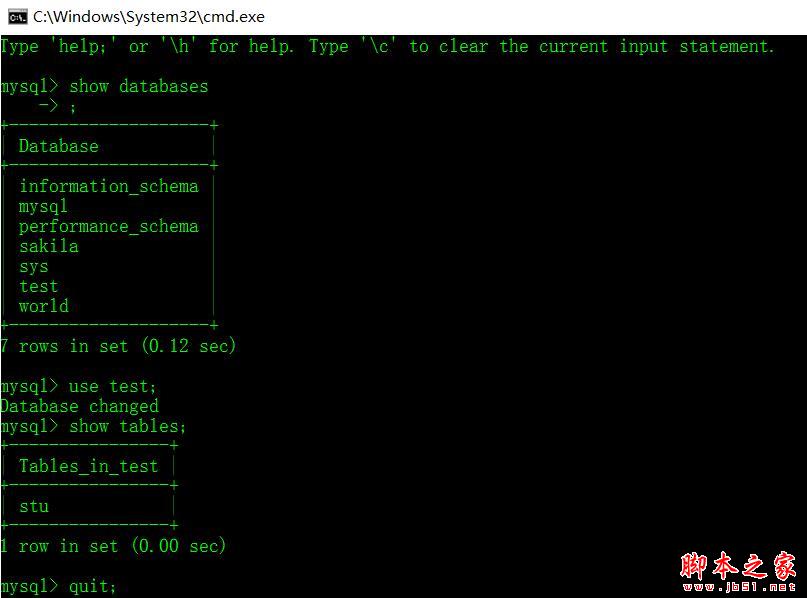Click the '-> ;' continuation line

point(57,107)
